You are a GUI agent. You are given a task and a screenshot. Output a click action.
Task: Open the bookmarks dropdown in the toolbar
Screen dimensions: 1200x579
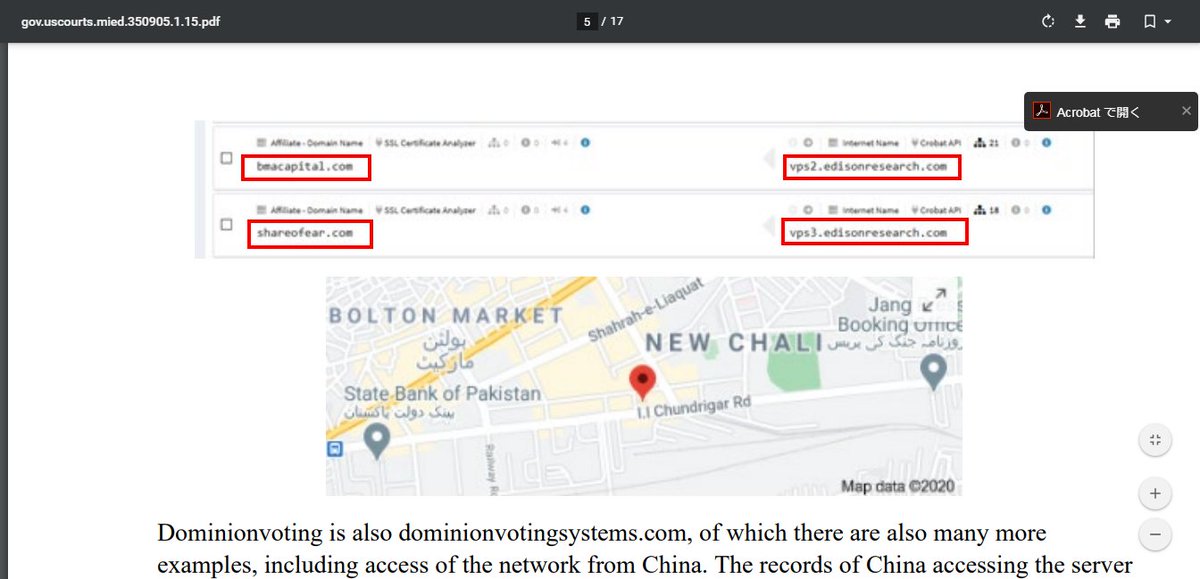pos(1157,21)
